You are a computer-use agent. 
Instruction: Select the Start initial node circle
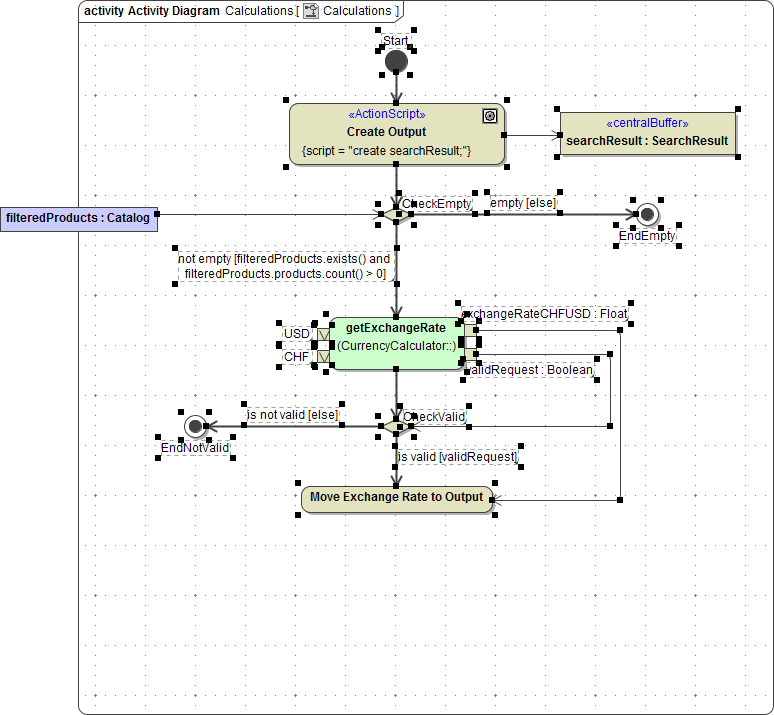click(397, 62)
